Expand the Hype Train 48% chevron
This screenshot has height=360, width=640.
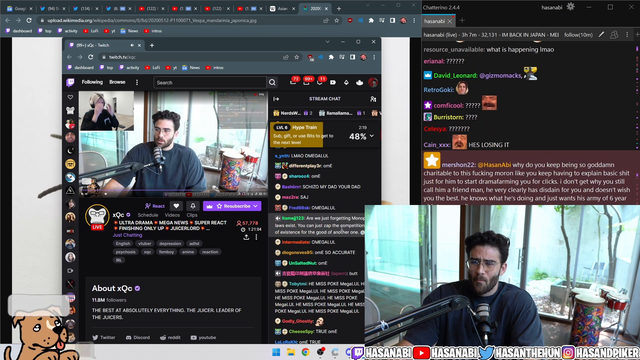point(371,136)
